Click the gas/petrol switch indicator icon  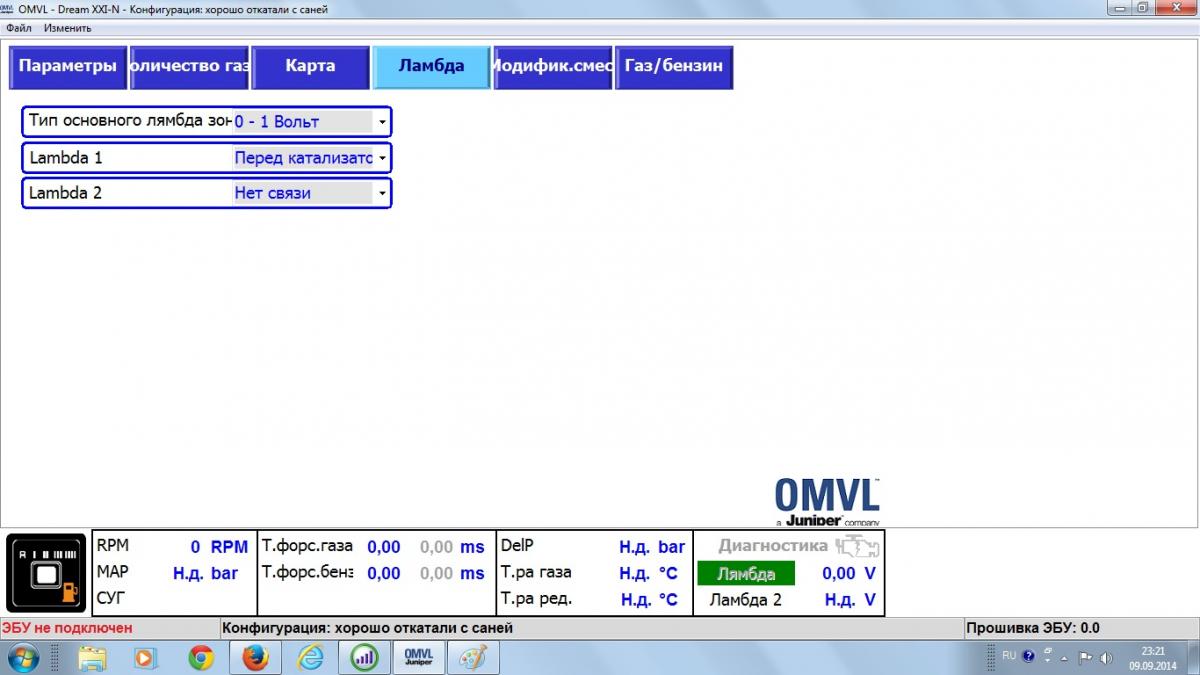click(47, 573)
